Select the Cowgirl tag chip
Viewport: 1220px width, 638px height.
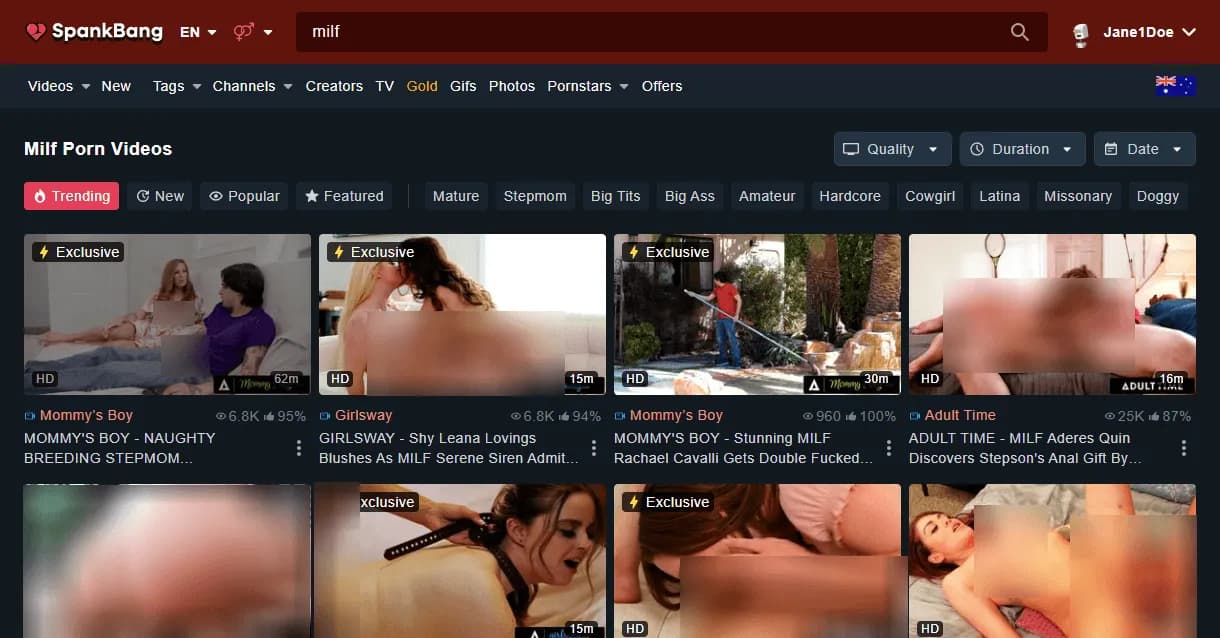tap(930, 196)
